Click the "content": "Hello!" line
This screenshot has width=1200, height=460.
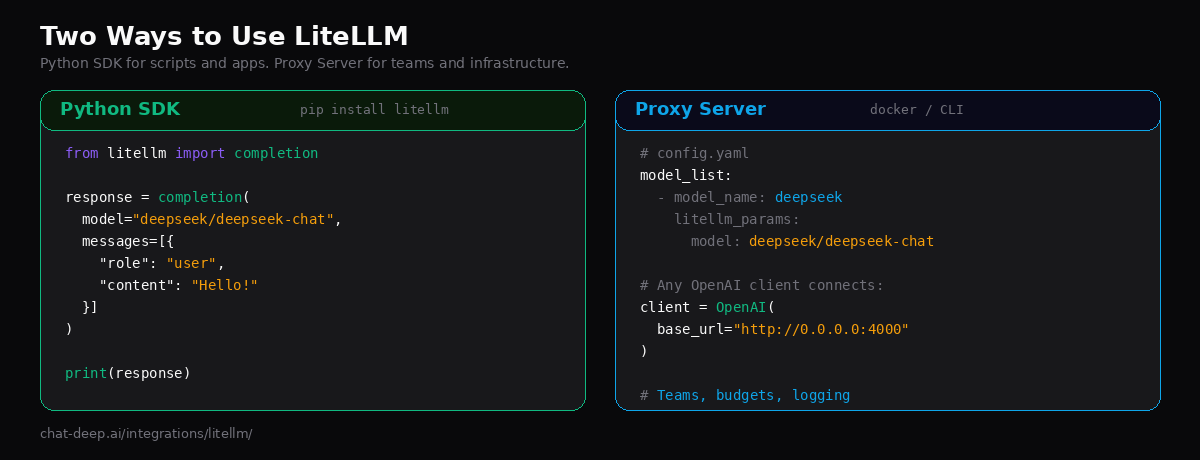[178, 285]
